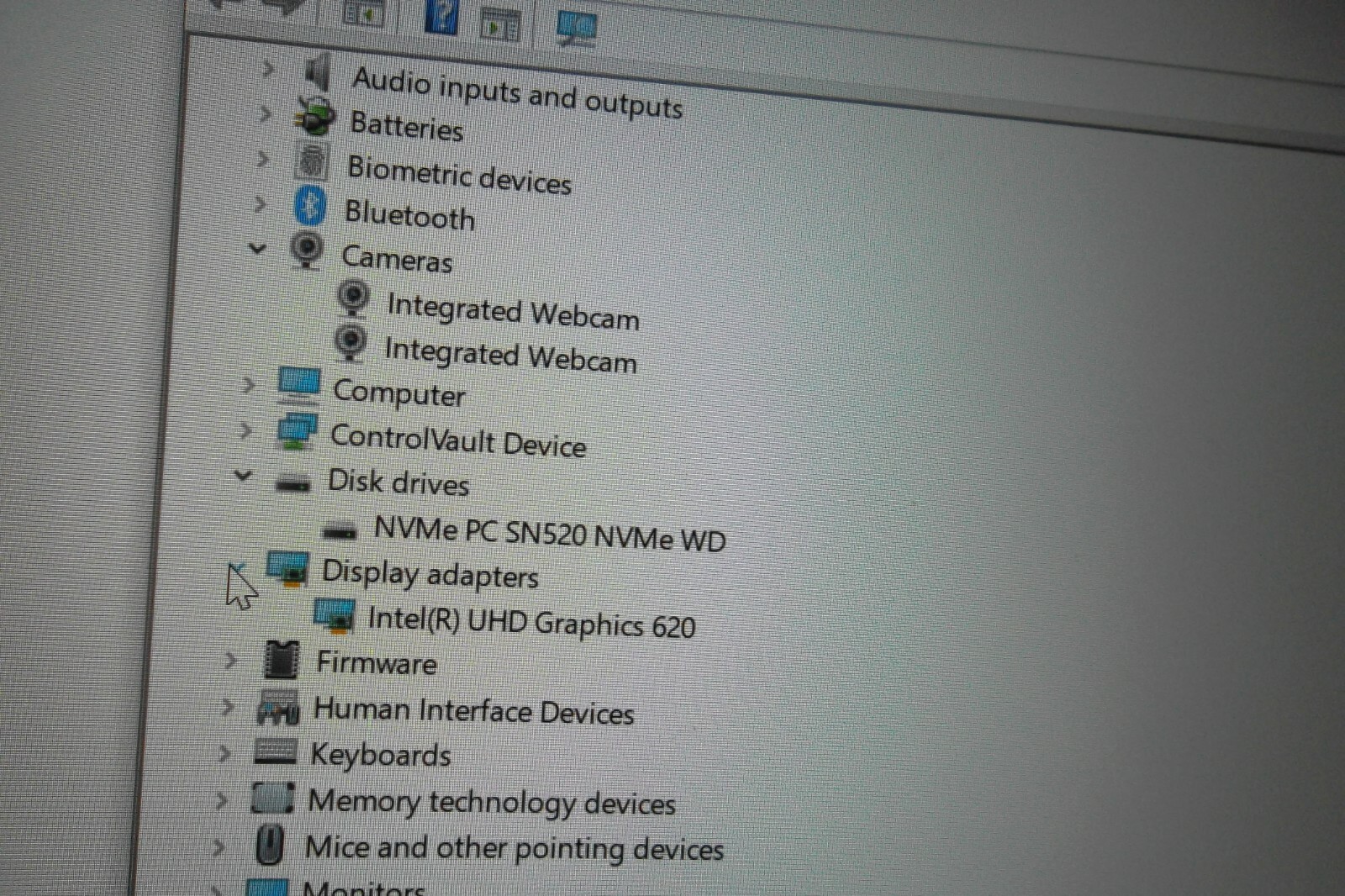
Task: Click the Memory technology devices icon
Action: (273, 798)
